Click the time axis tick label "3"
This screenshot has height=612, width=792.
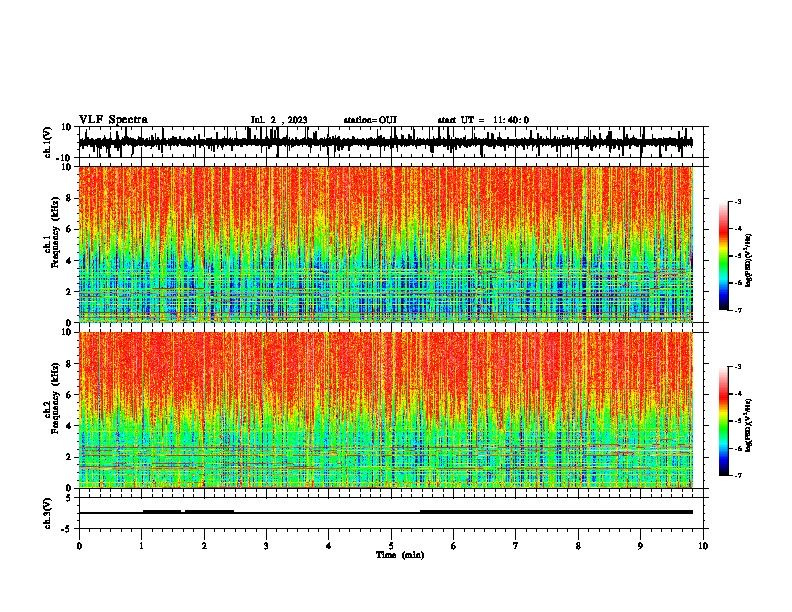click(x=266, y=546)
